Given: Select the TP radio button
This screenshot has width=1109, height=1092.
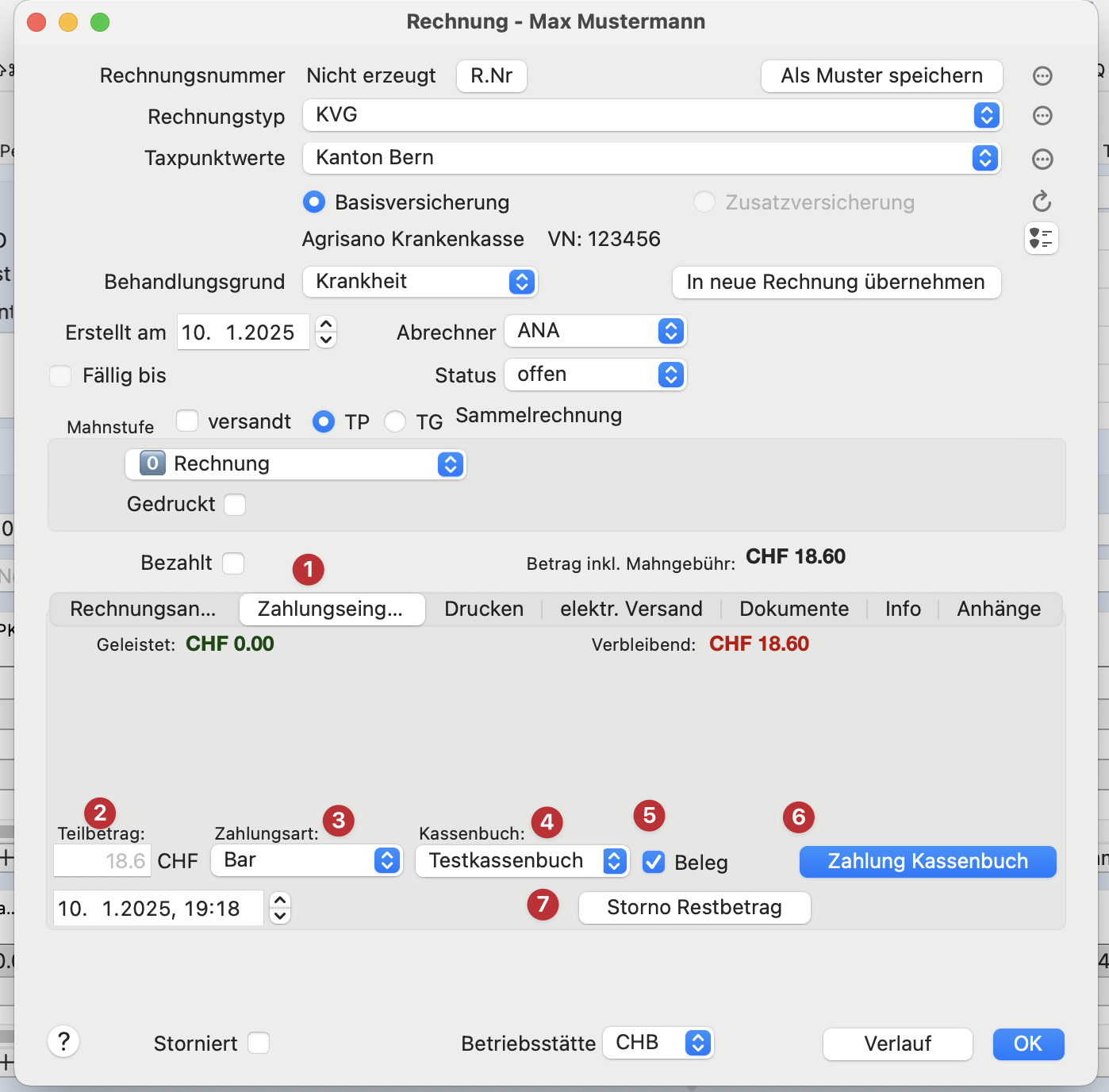Looking at the screenshot, I should pos(324,421).
